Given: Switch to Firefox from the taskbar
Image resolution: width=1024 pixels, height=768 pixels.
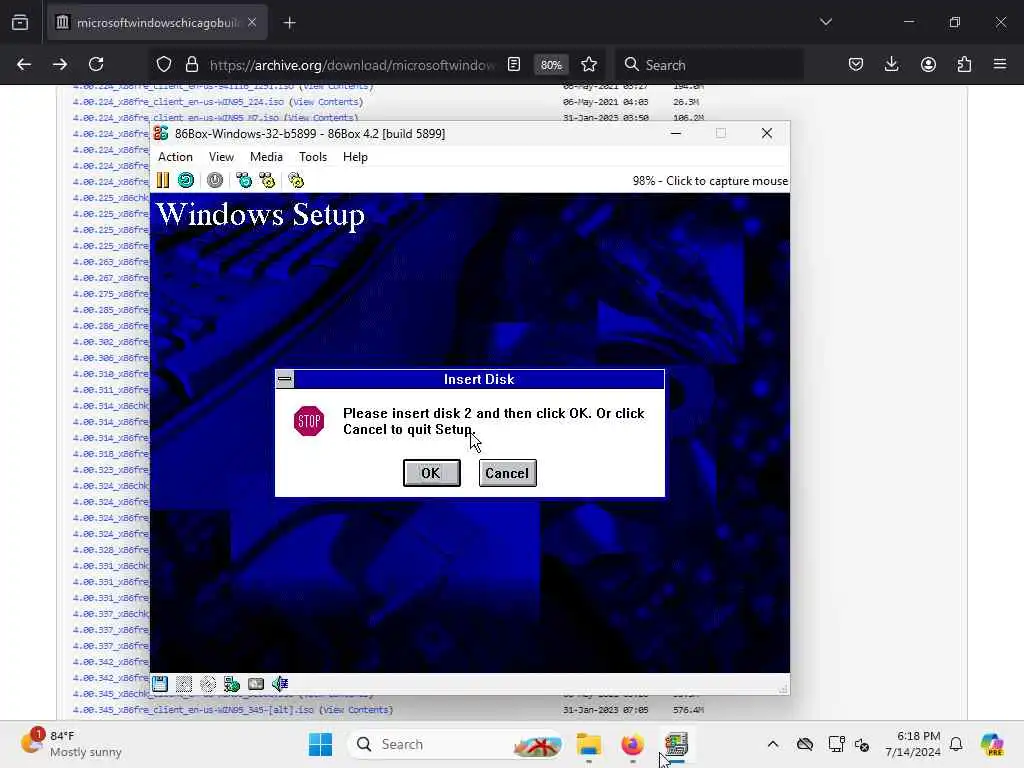Looking at the screenshot, I should pyautogui.click(x=632, y=744).
